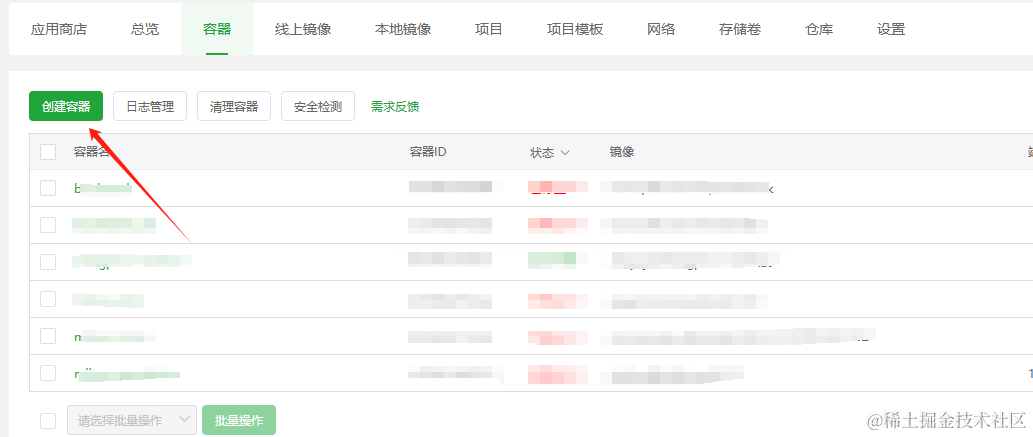Click the 清理容器 button

(234, 106)
